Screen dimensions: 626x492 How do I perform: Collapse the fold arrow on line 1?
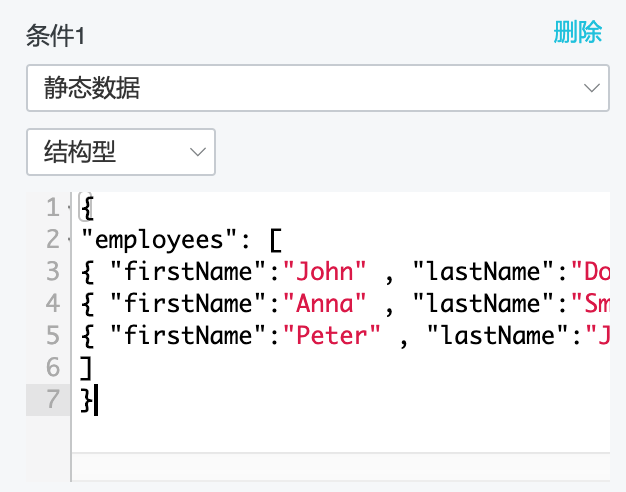(x=67, y=208)
